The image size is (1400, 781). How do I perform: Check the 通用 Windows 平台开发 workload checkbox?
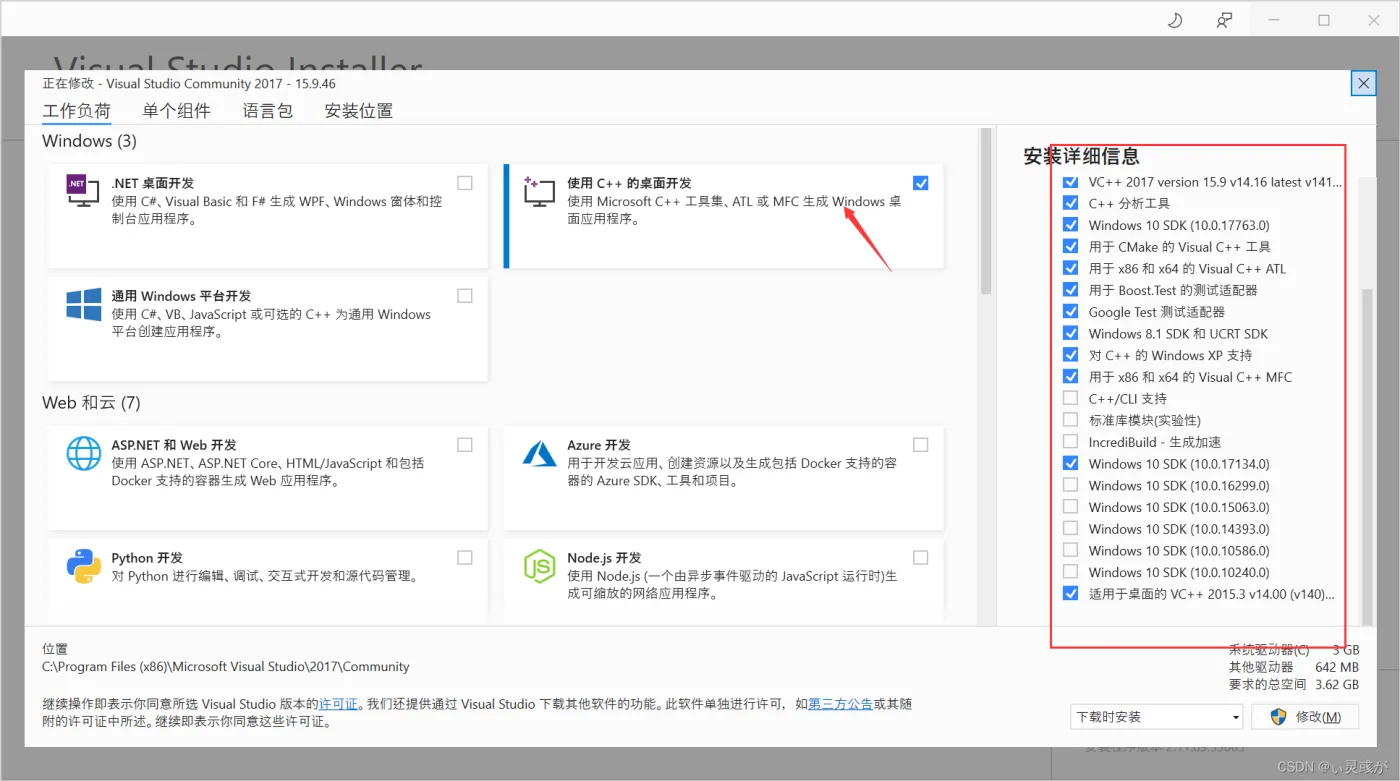coord(465,296)
